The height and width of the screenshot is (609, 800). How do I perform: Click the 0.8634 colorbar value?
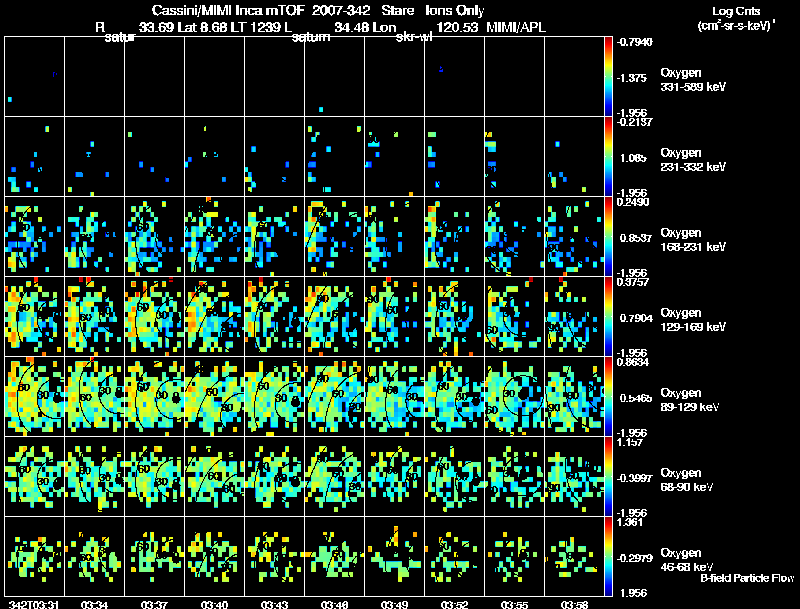click(x=633, y=362)
